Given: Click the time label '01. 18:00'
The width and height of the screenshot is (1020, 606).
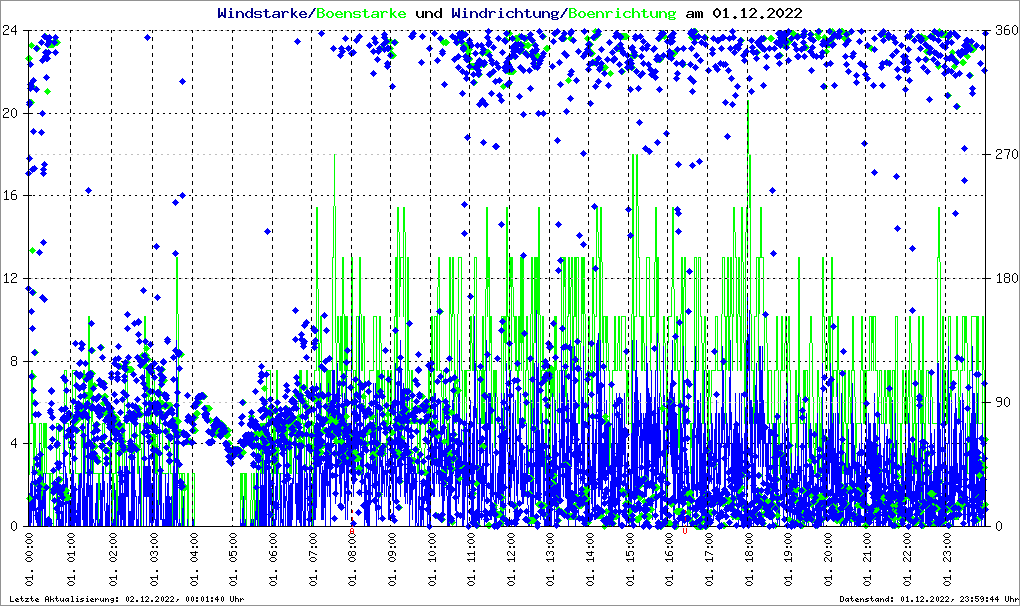Looking at the screenshot, I should [x=749, y=559].
